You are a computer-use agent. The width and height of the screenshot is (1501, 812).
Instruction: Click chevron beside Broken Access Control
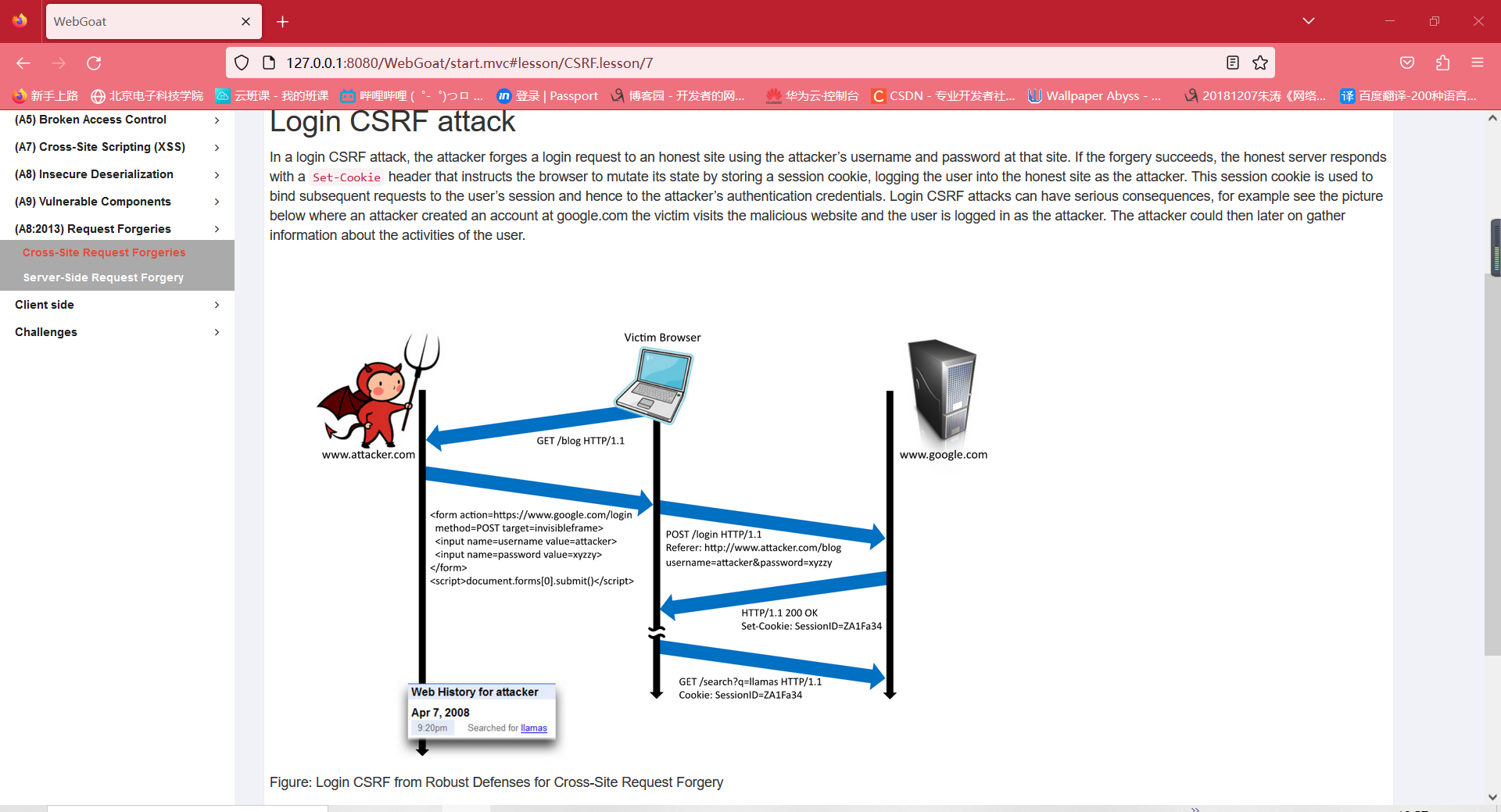click(217, 120)
